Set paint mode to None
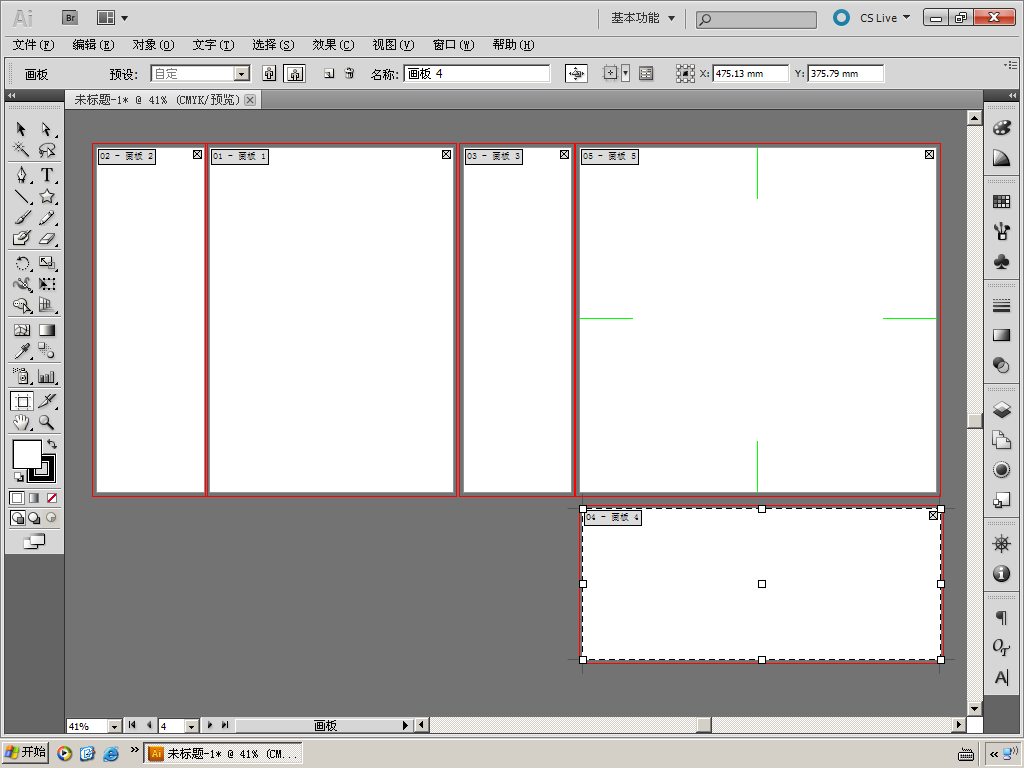This screenshot has height=768, width=1024. click(x=52, y=497)
